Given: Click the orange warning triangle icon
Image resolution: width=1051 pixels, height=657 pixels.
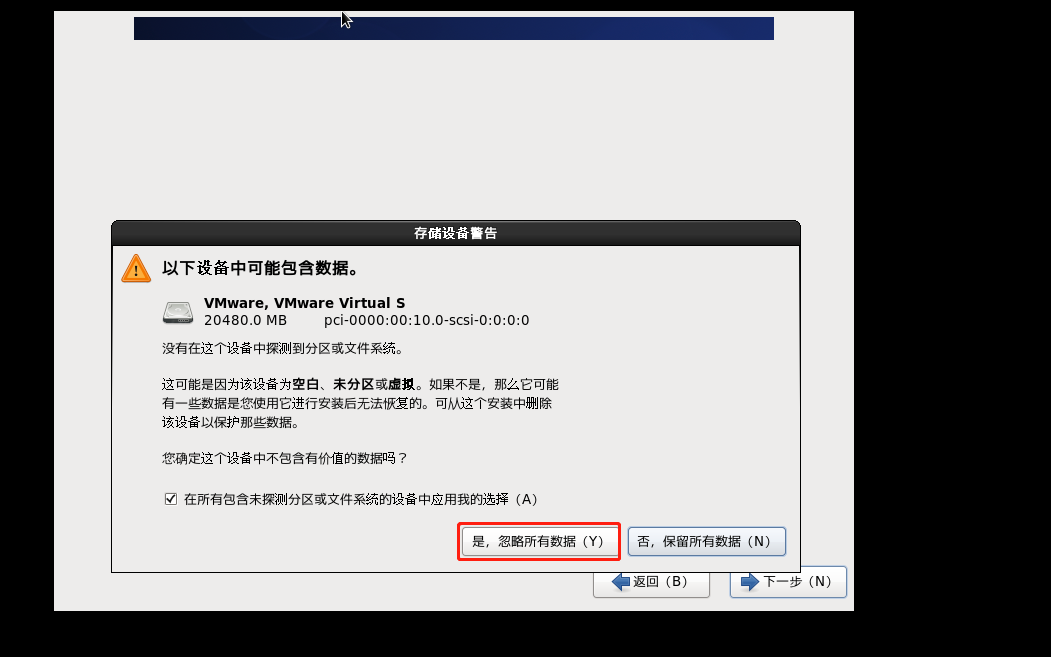Looking at the screenshot, I should (x=136, y=268).
